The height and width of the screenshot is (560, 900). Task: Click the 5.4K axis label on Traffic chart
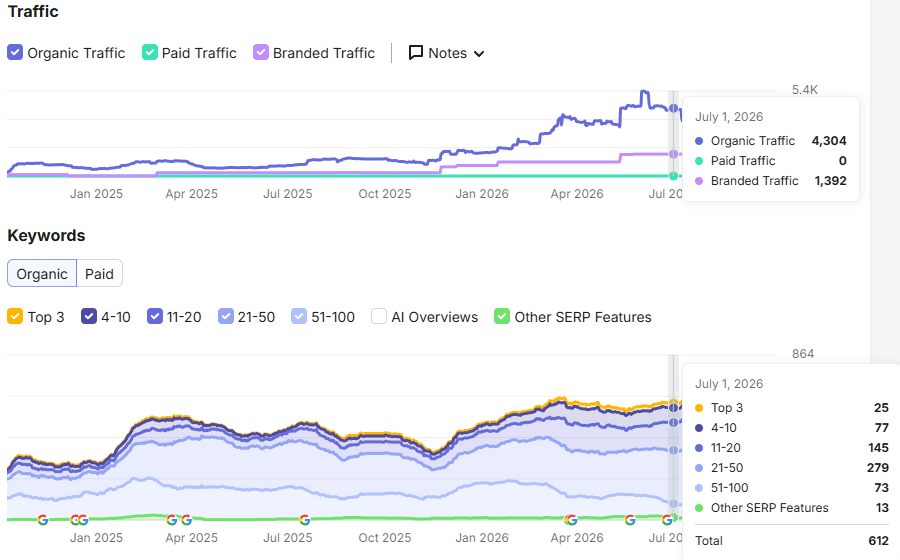805,90
